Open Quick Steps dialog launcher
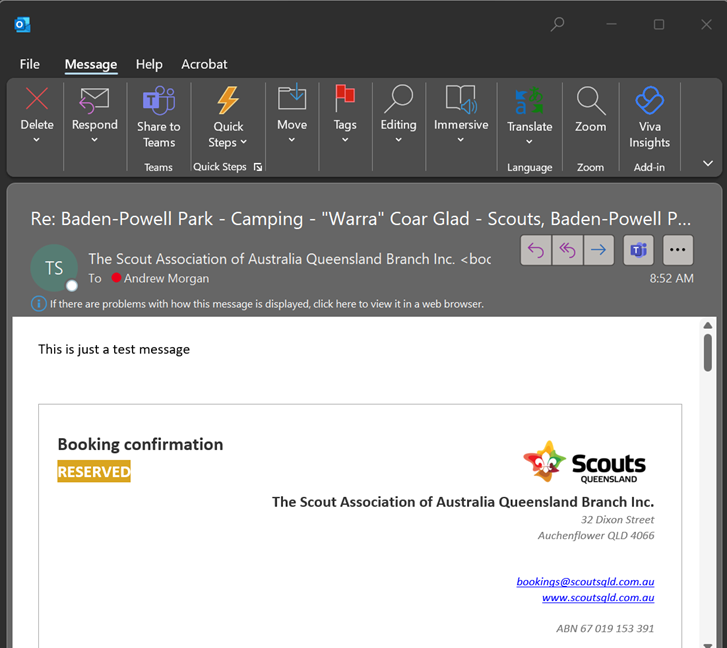 258,167
